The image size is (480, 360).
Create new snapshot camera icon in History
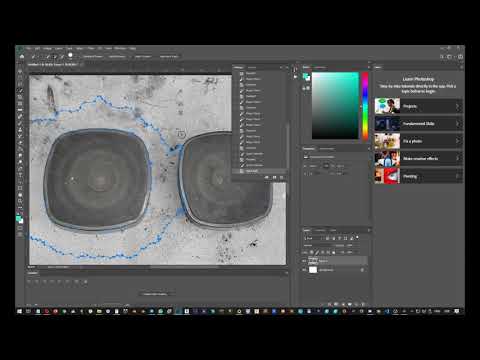[274, 178]
